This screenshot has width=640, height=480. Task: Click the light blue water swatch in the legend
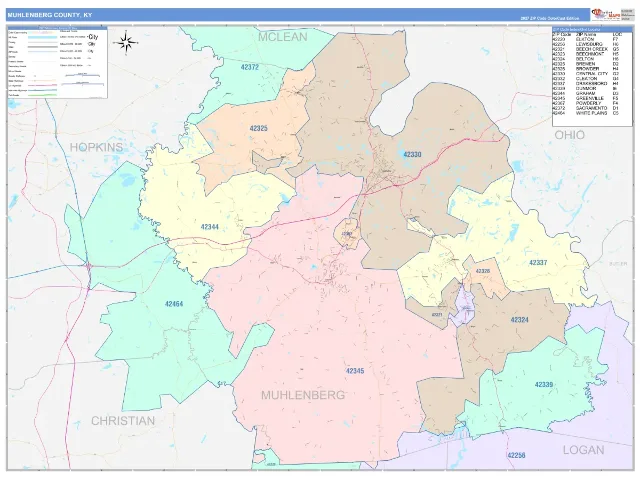tap(42, 37)
